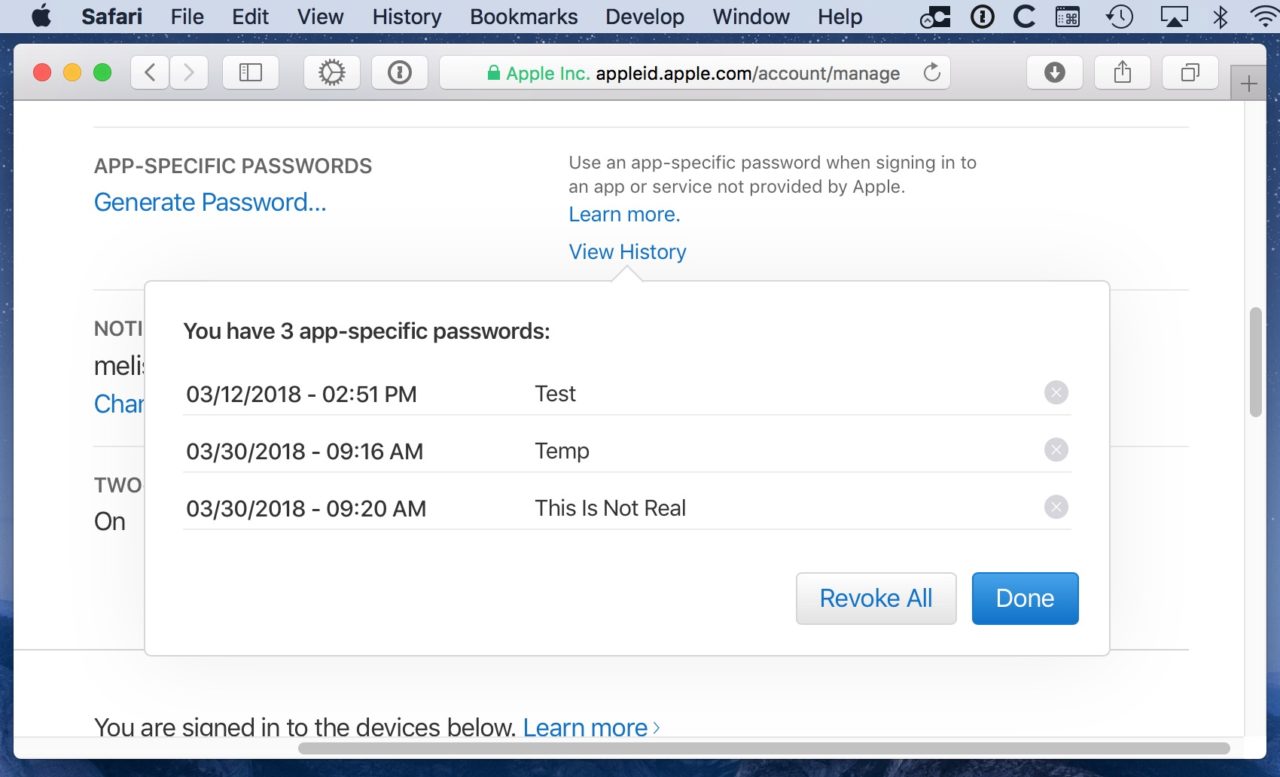Viewport: 1280px width, 777px height.
Task: Revoke the Temp password entry
Action: 1056,450
